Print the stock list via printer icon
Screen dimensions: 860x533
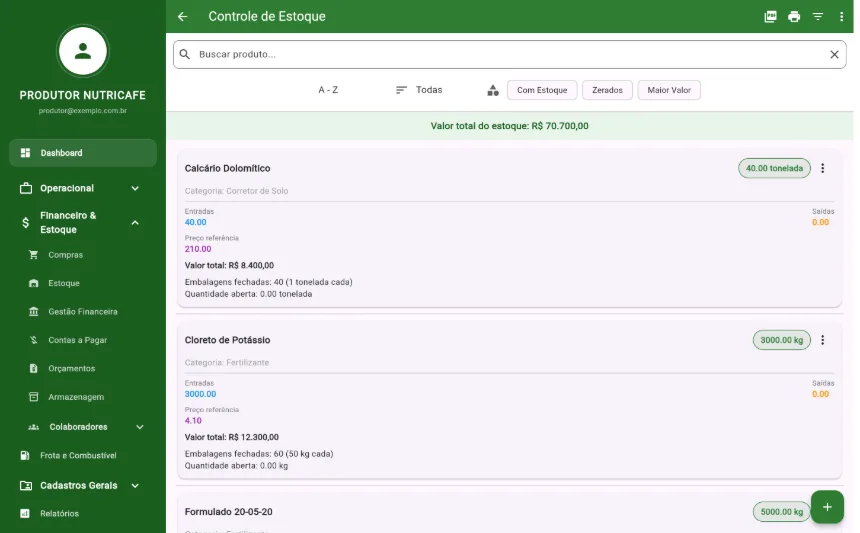(x=794, y=16)
